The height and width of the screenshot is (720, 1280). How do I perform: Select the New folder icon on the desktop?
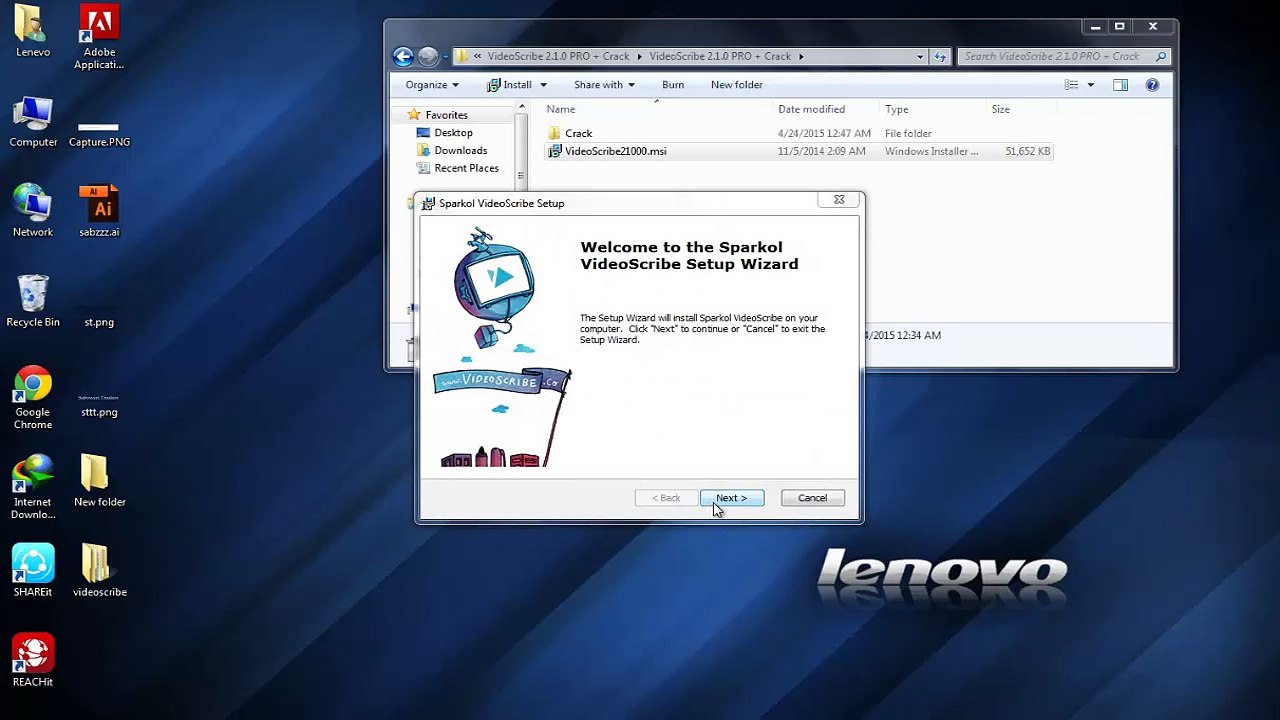pyautogui.click(x=99, y=481)
